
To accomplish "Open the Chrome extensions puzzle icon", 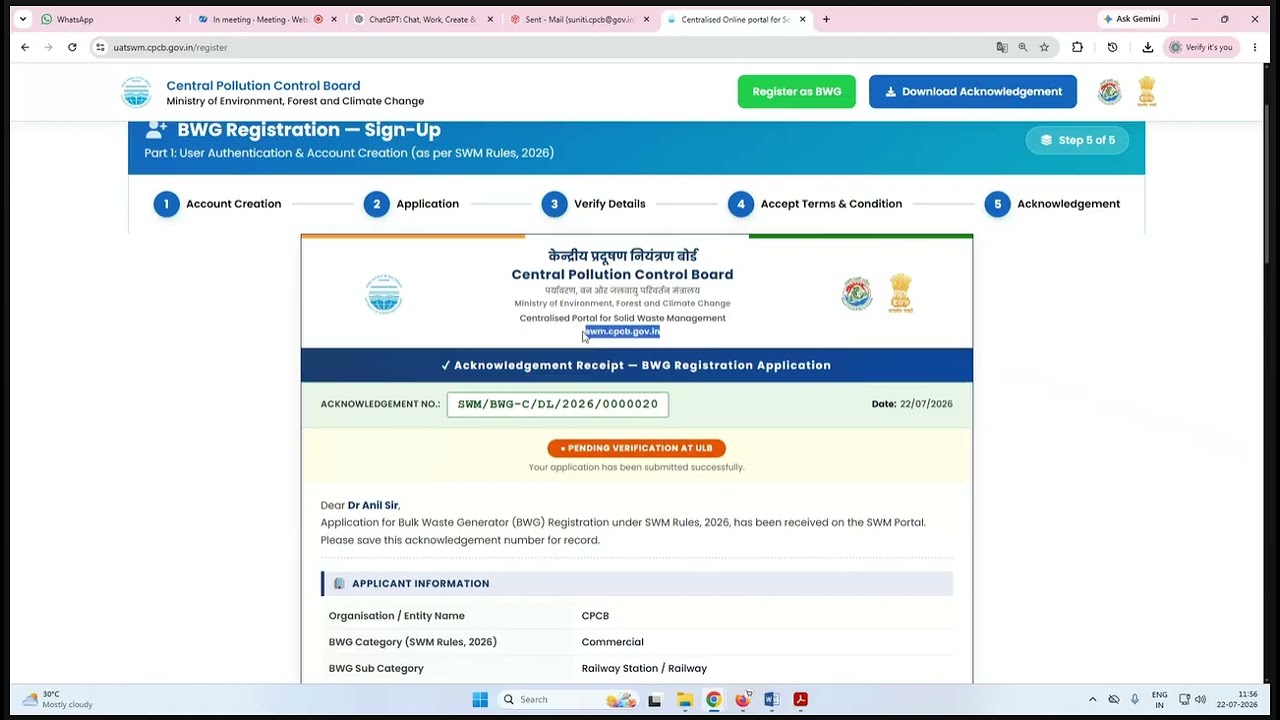I will 1077,47.
